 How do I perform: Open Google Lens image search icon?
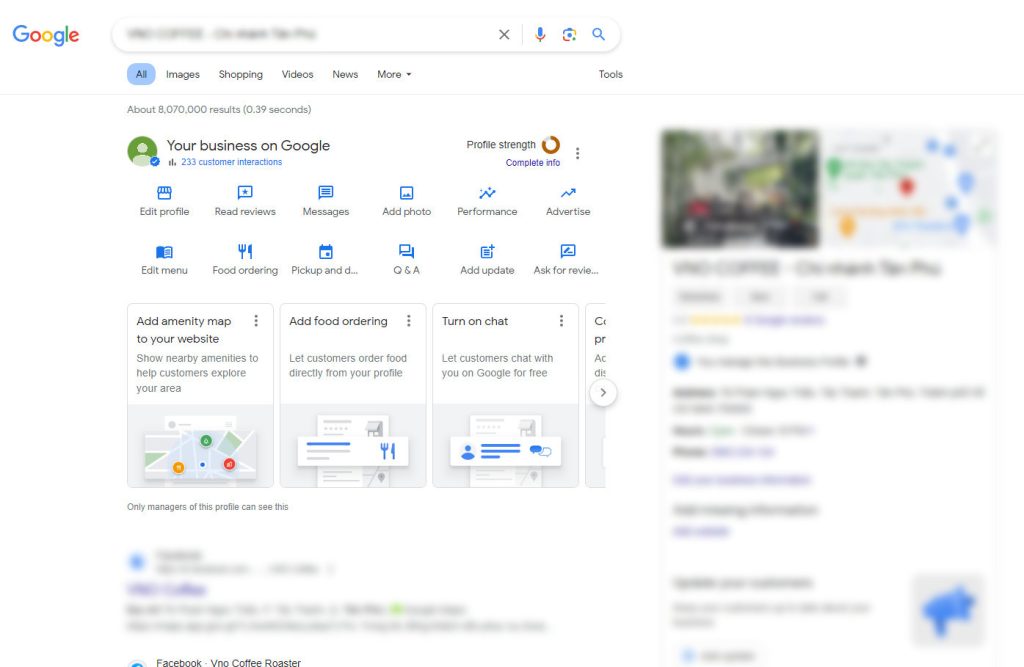tap(569, 35)
